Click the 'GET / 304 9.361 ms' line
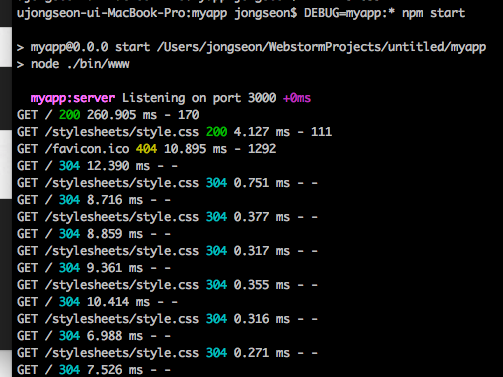 94,268
